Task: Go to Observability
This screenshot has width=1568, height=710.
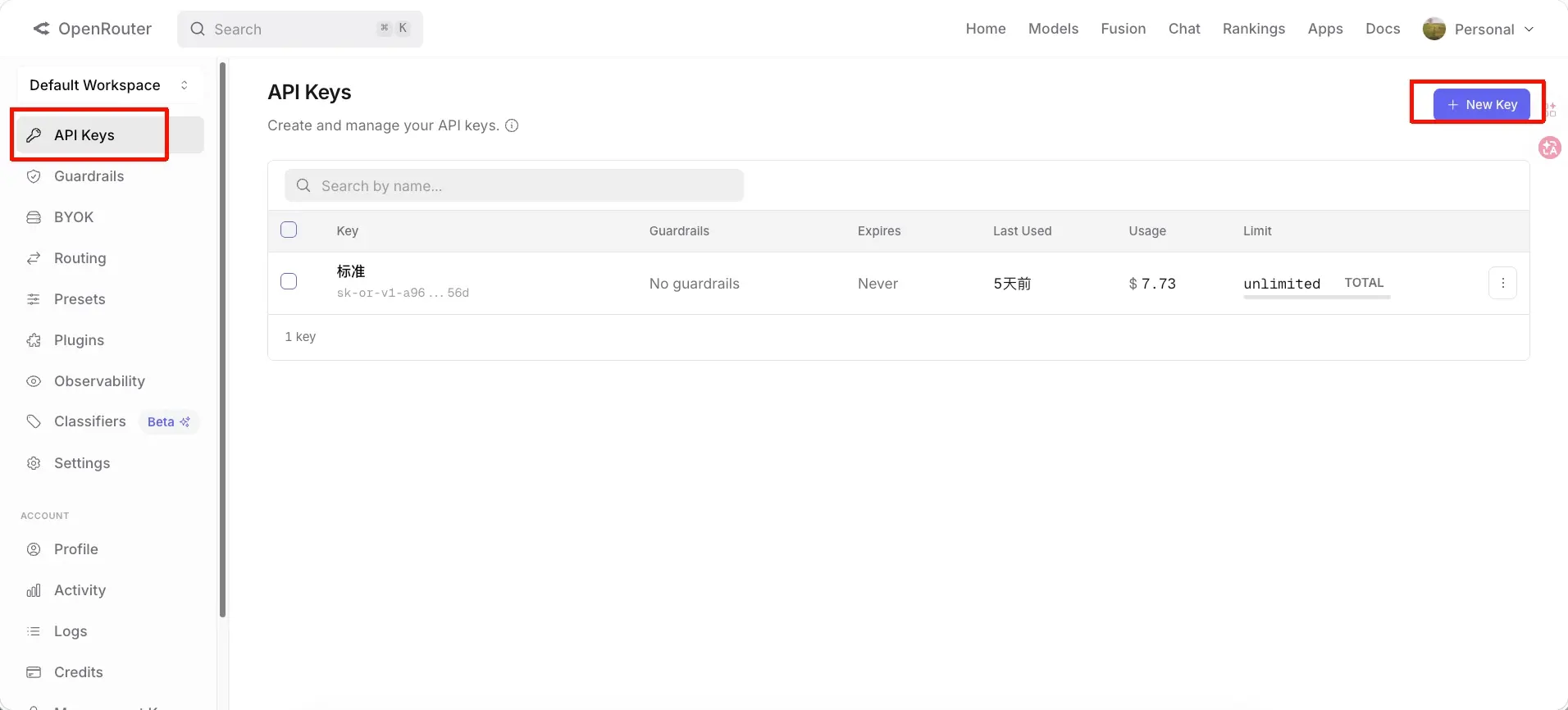Action: [110, 381]
